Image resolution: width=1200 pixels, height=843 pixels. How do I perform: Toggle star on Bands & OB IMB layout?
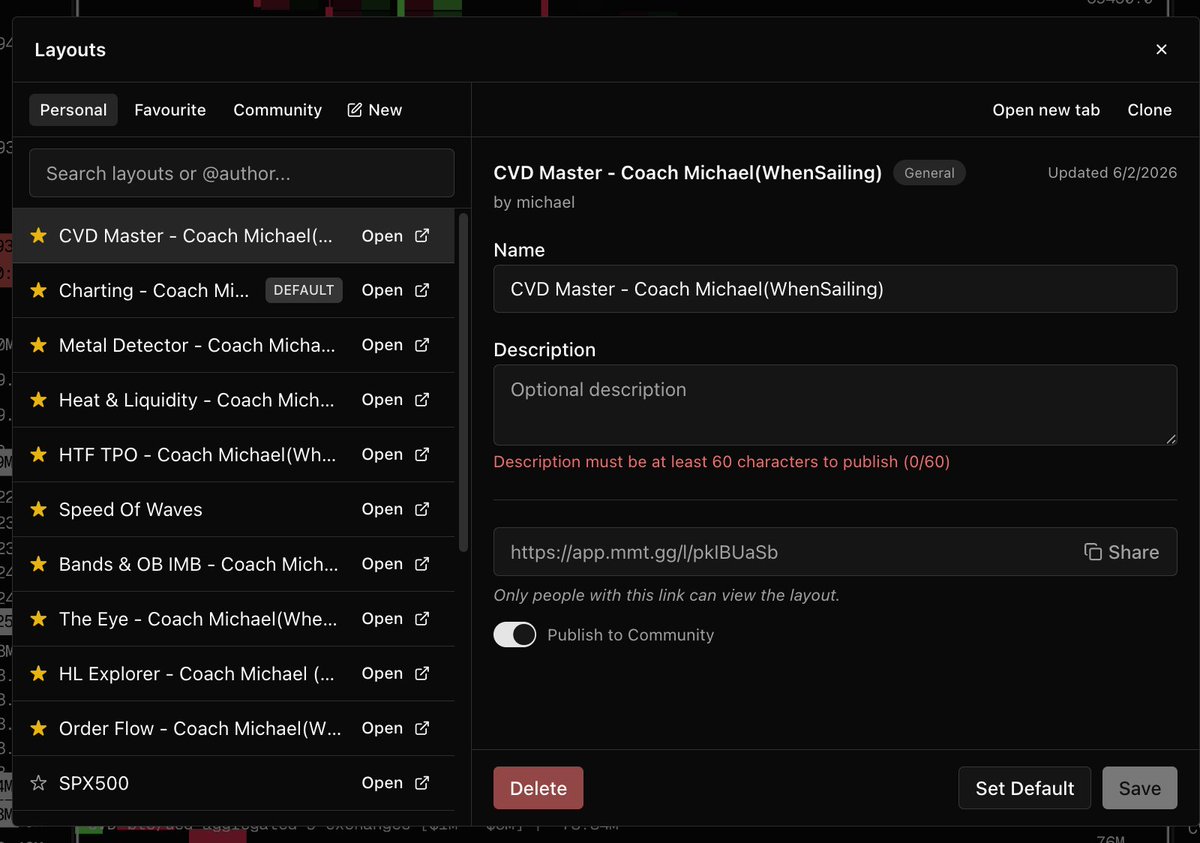click(38, 564)
